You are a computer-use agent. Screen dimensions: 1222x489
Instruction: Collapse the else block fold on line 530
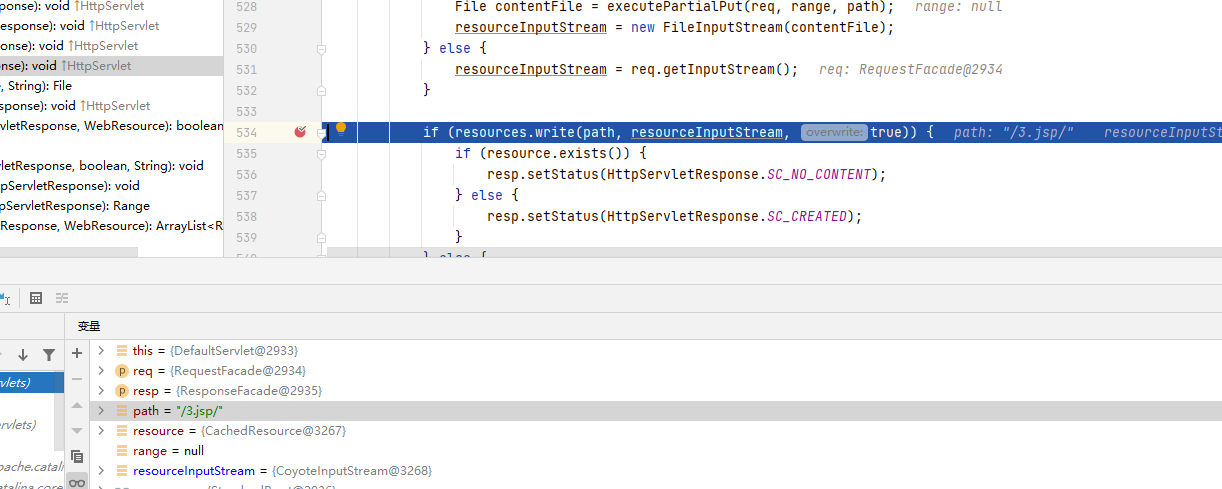pyautogui.click(x=322, y=48)
